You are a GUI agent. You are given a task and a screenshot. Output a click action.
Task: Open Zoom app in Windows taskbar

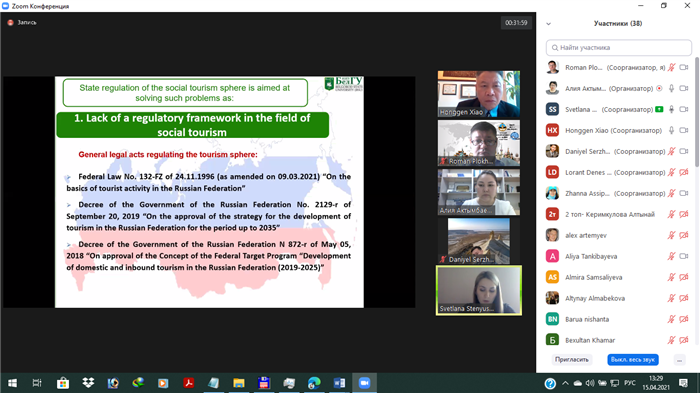click(364, 383)
